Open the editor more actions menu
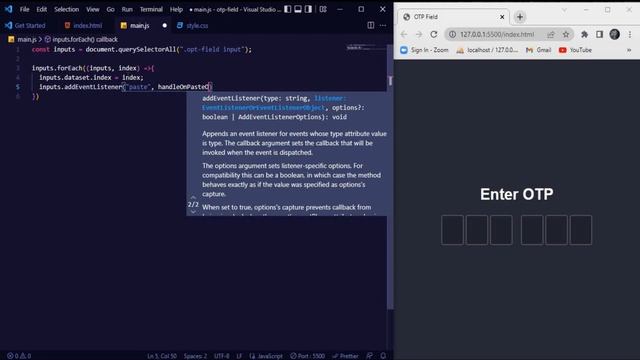This screenshot has height=360, width=640. [x=383, y=25]
